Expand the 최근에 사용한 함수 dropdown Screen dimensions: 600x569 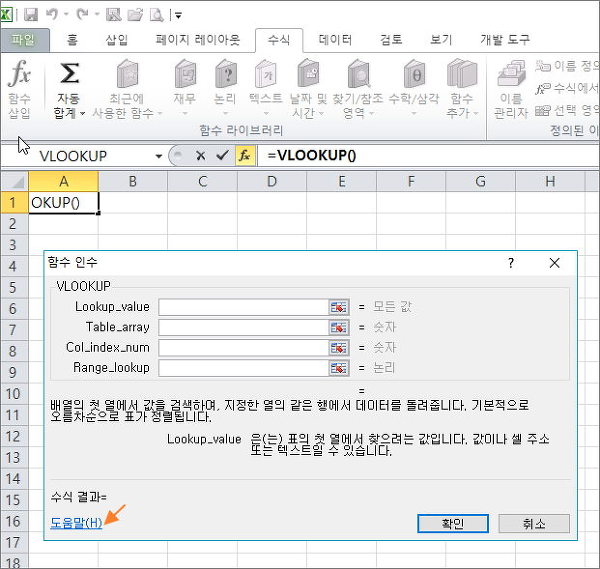pos(127,112)
